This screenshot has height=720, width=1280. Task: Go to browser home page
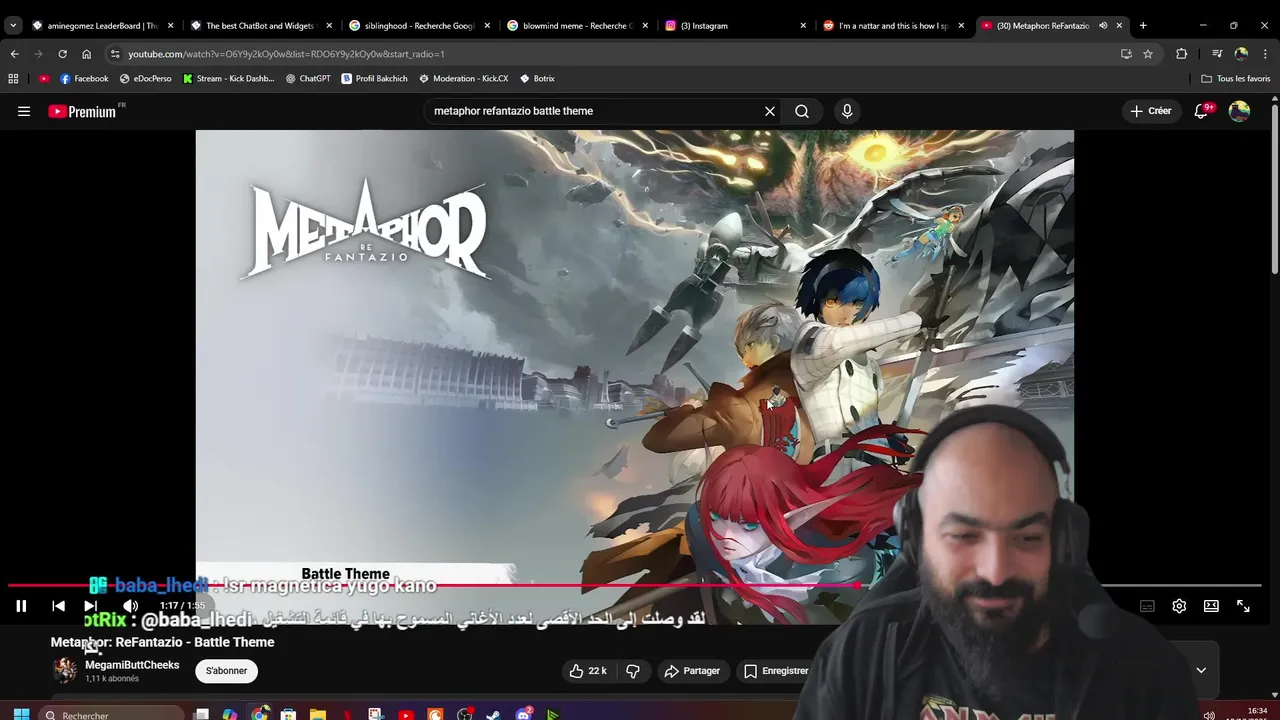click(86, 54)
